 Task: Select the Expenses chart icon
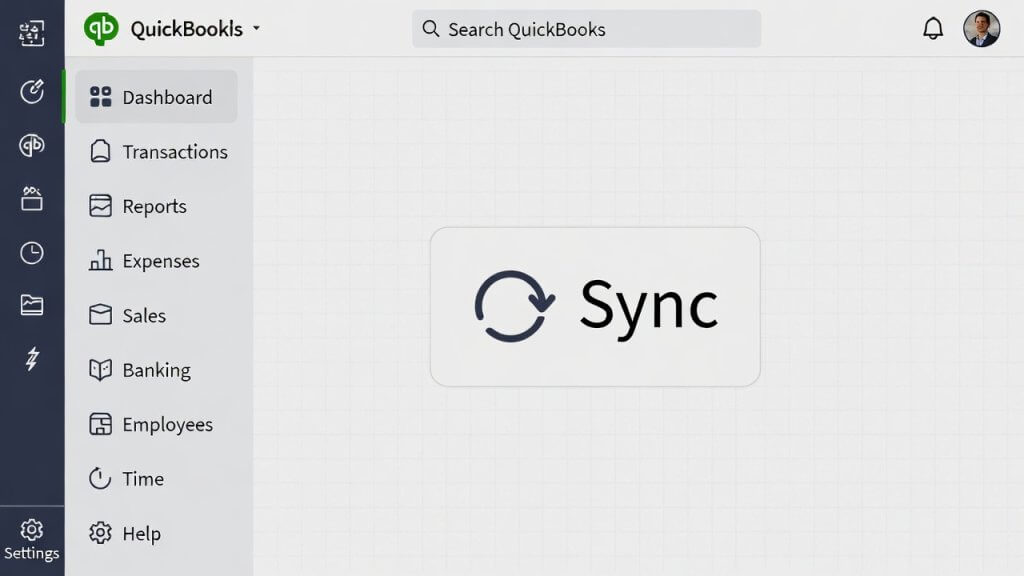point(101,261)
